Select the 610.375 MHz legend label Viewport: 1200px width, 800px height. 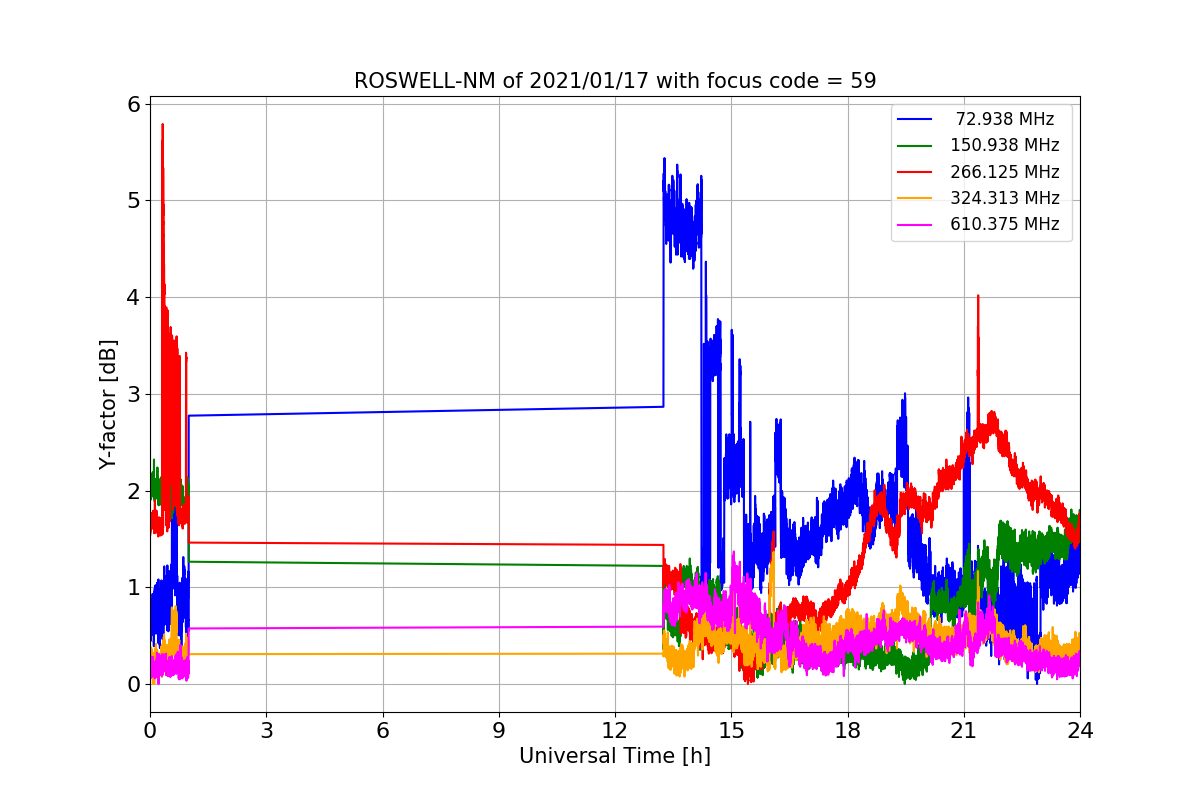[1005, 224]
